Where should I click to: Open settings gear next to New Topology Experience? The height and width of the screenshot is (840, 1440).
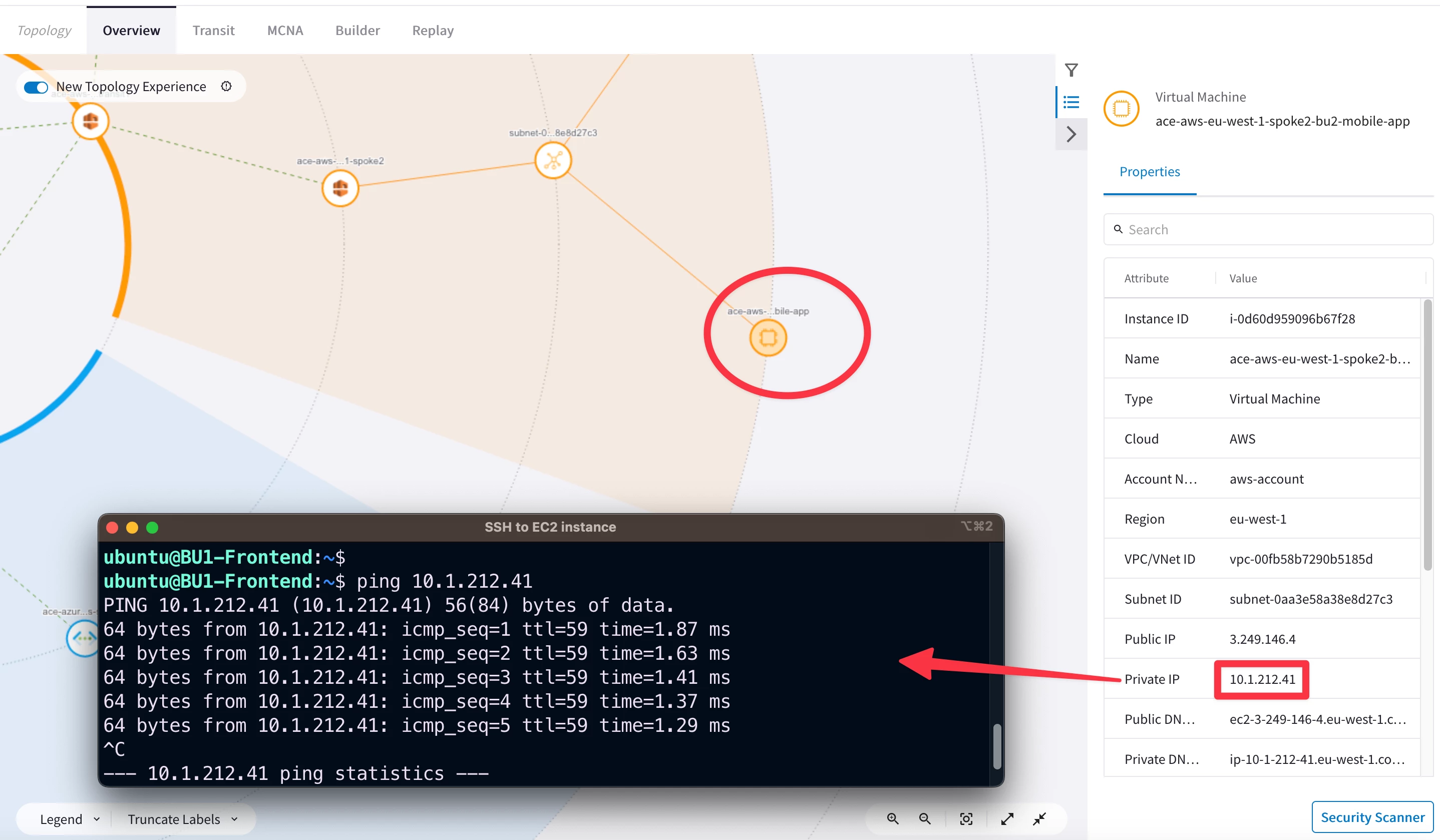point(226,86)
